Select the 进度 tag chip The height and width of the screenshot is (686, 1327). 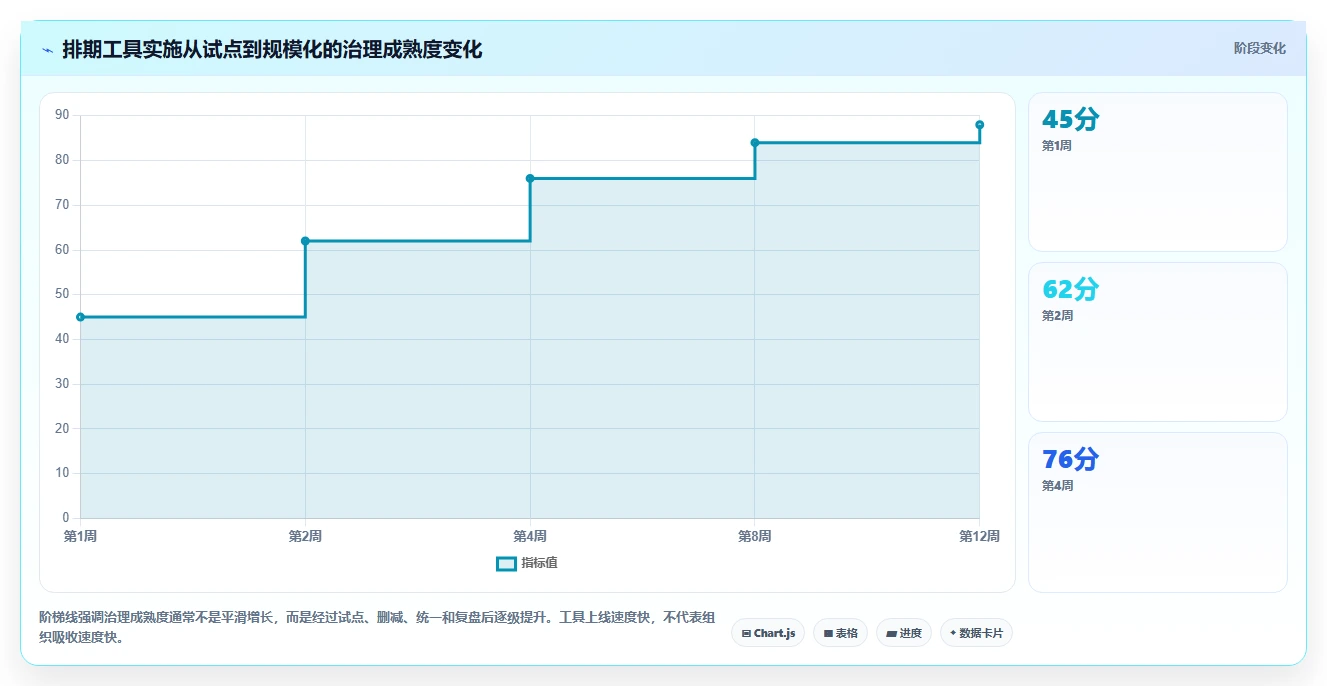pos(904,633)
